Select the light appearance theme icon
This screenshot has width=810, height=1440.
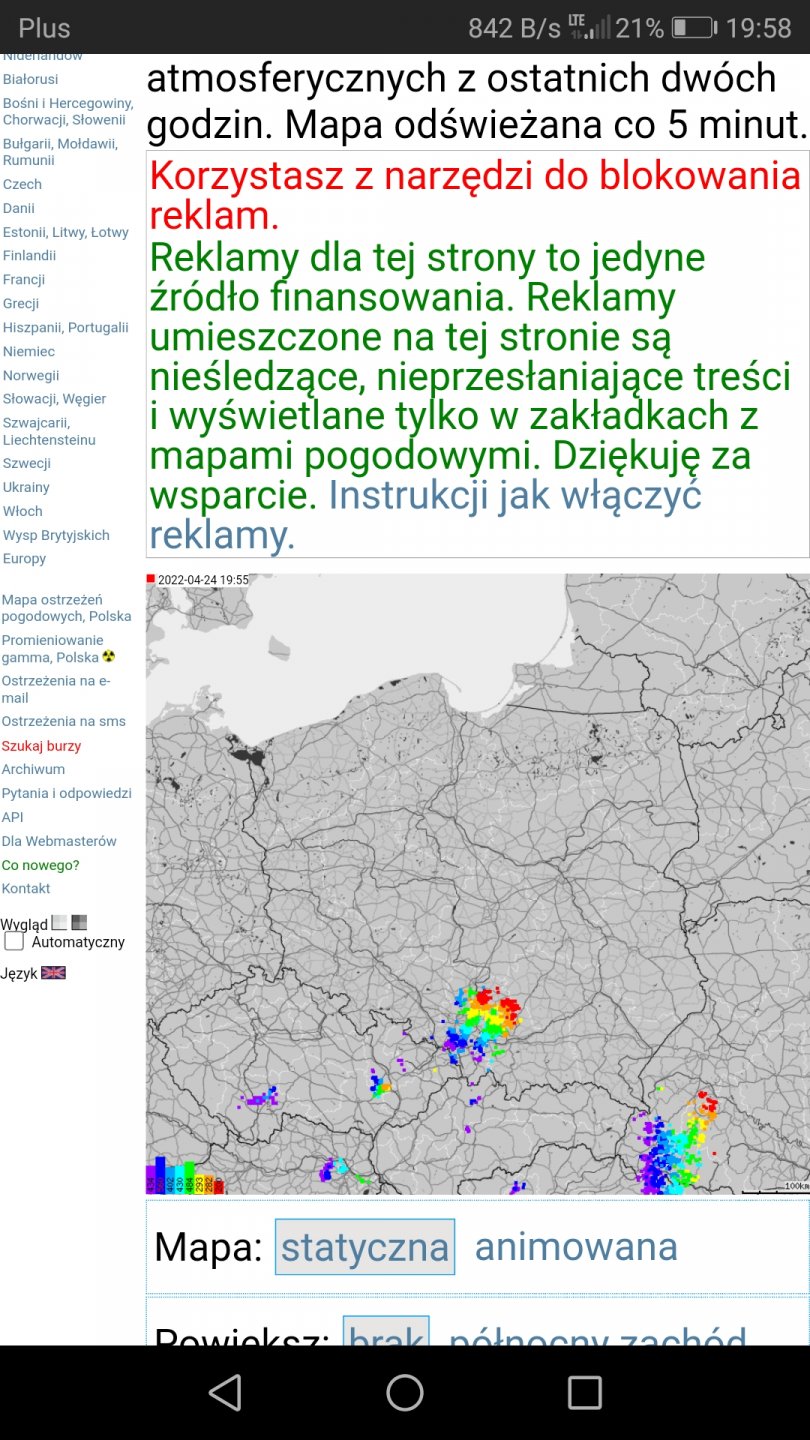point(59,922)
